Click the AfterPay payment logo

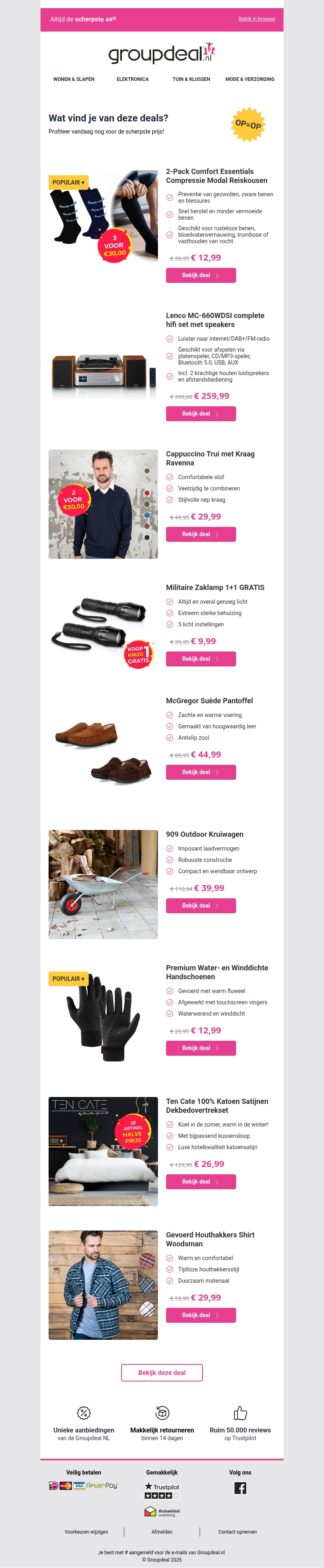(x=102, y=1485)
